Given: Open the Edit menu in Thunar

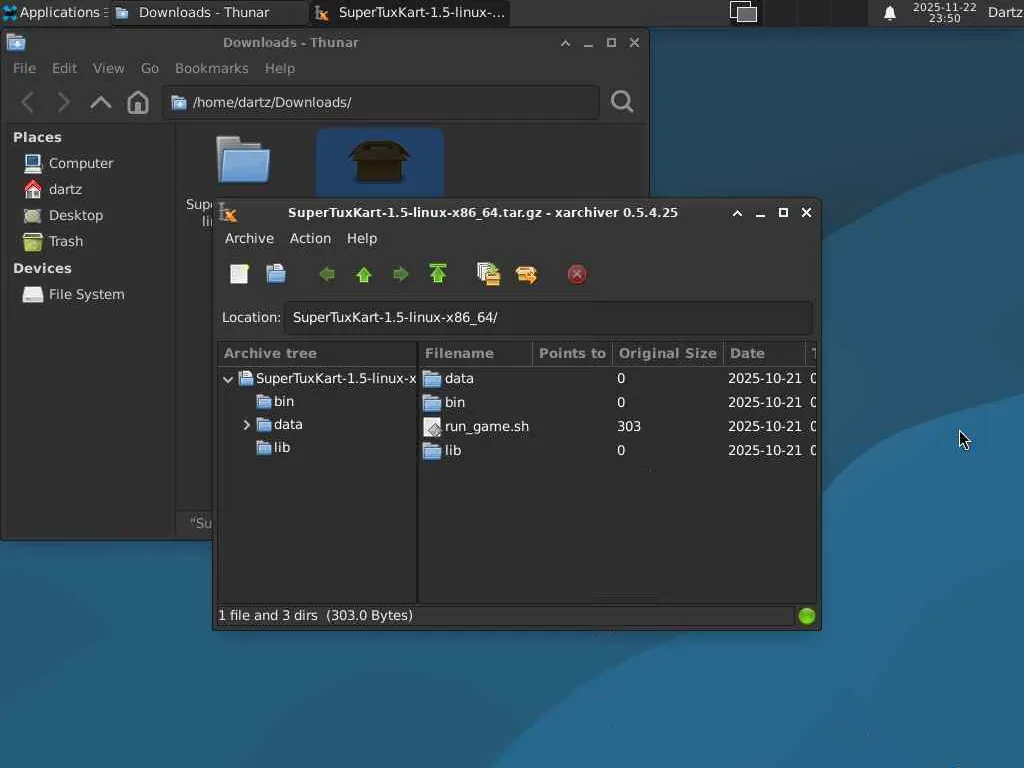Looking at the screenshot, I should (x=64, y=69).
